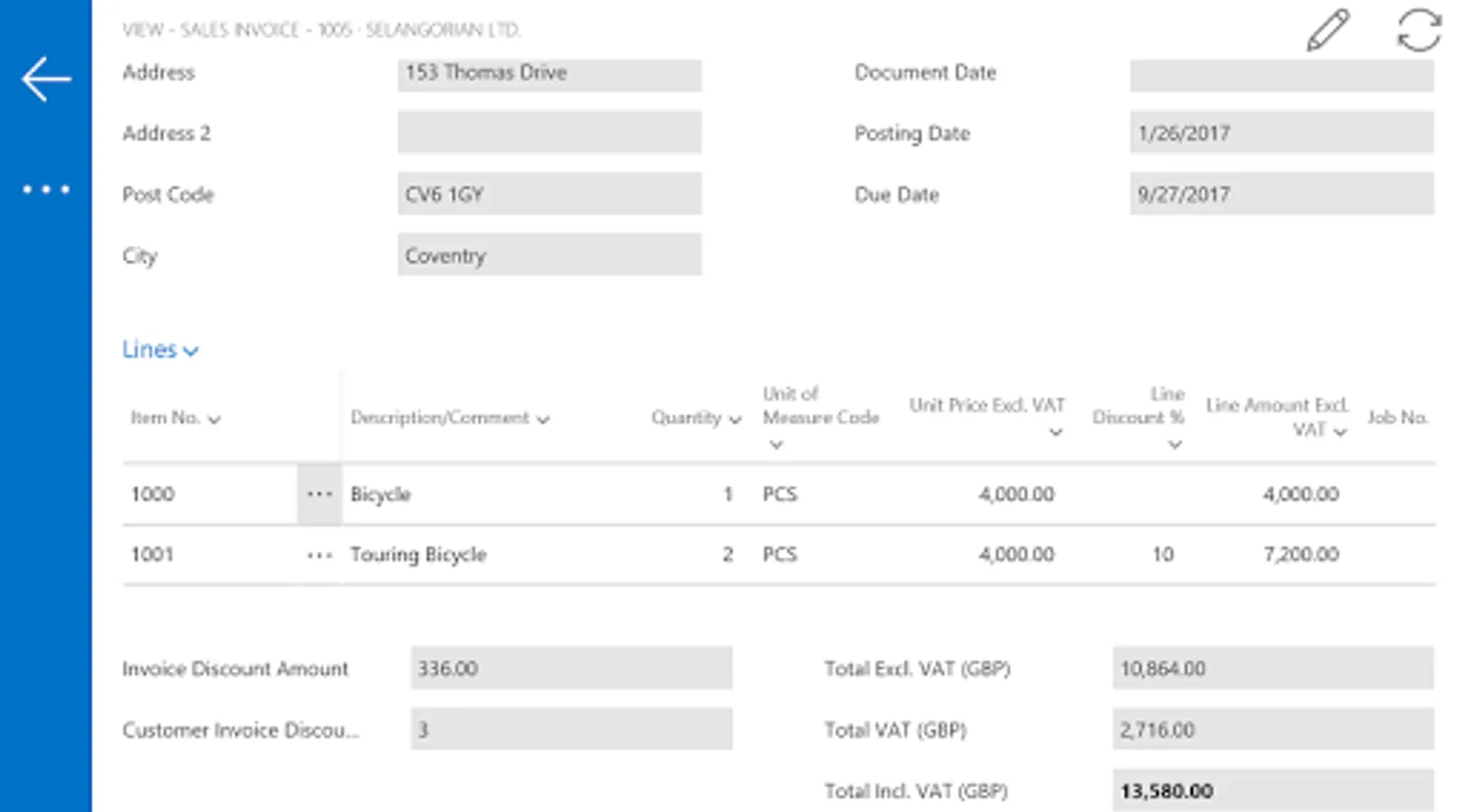Screen dimensions: 1465x812
Task: Click the back arrow icon
Action: point(46,79)
